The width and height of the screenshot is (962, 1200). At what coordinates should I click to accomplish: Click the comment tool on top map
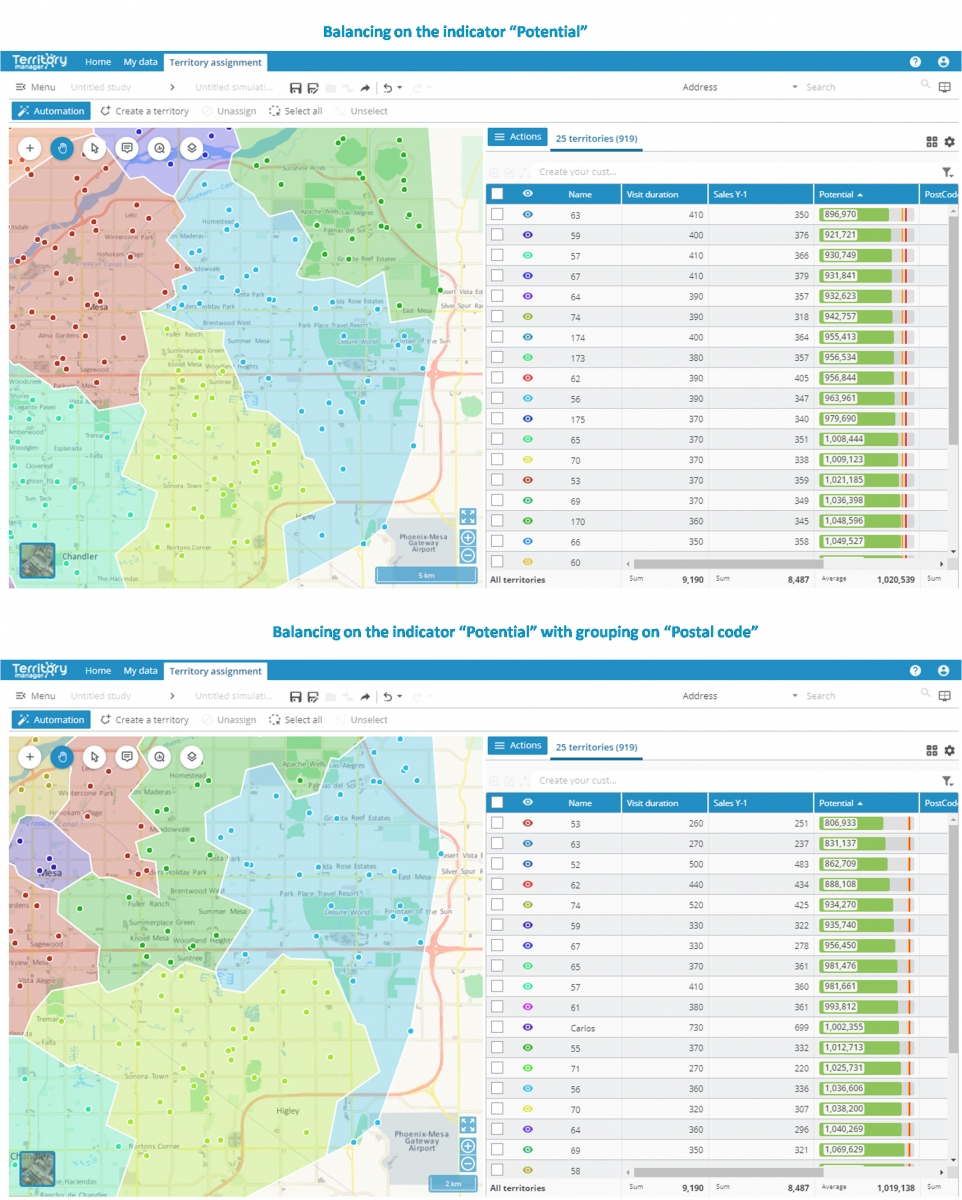[x=127, y=148]
